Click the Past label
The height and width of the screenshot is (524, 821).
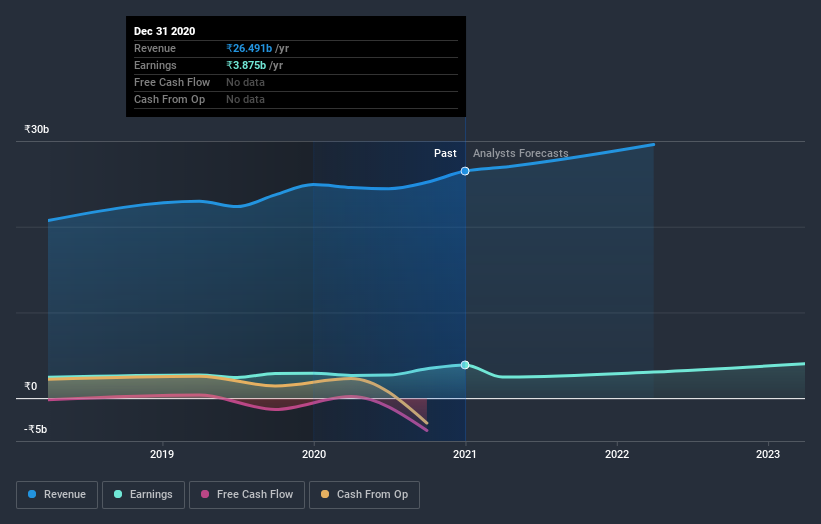pyautogui.click(x=445, y=153)
